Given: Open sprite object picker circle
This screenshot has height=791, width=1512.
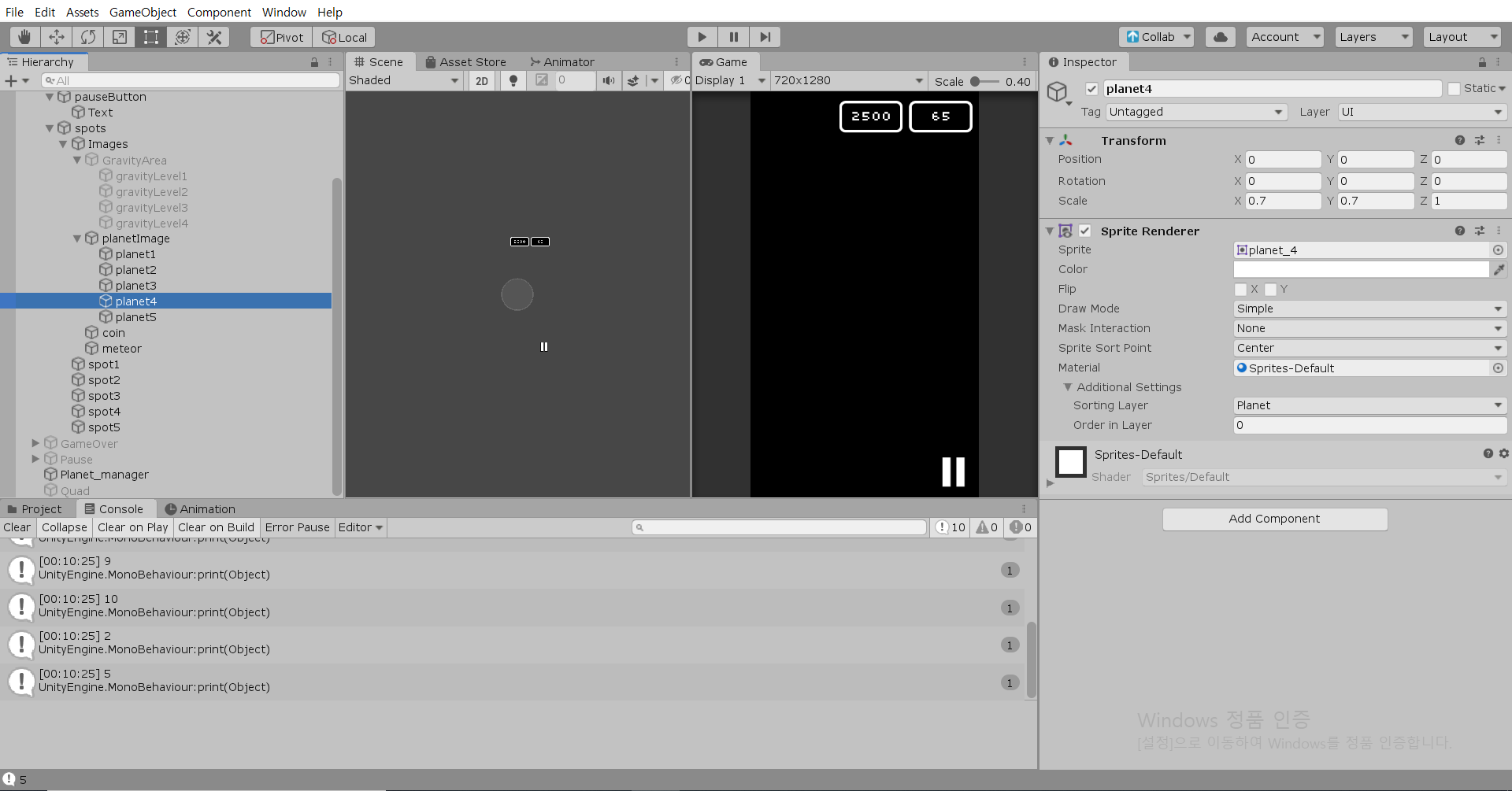Looking at the screenshot, I should pos(1498,249).
